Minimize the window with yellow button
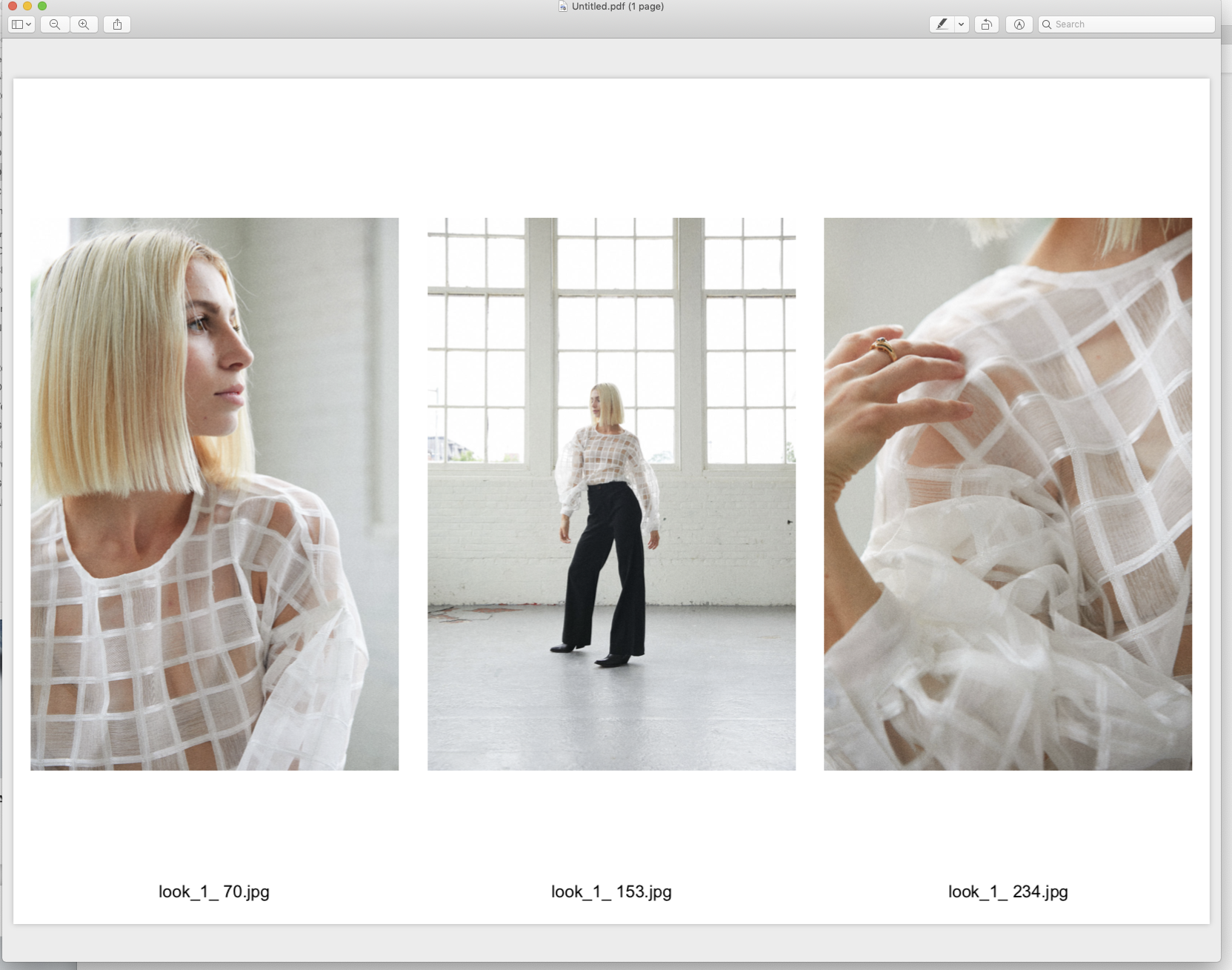Screen dimensions: 1232x970 tap(27, 6)
